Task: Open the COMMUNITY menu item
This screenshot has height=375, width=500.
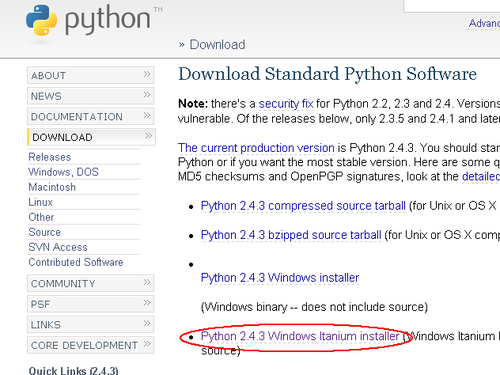Action: click(90, 283)
